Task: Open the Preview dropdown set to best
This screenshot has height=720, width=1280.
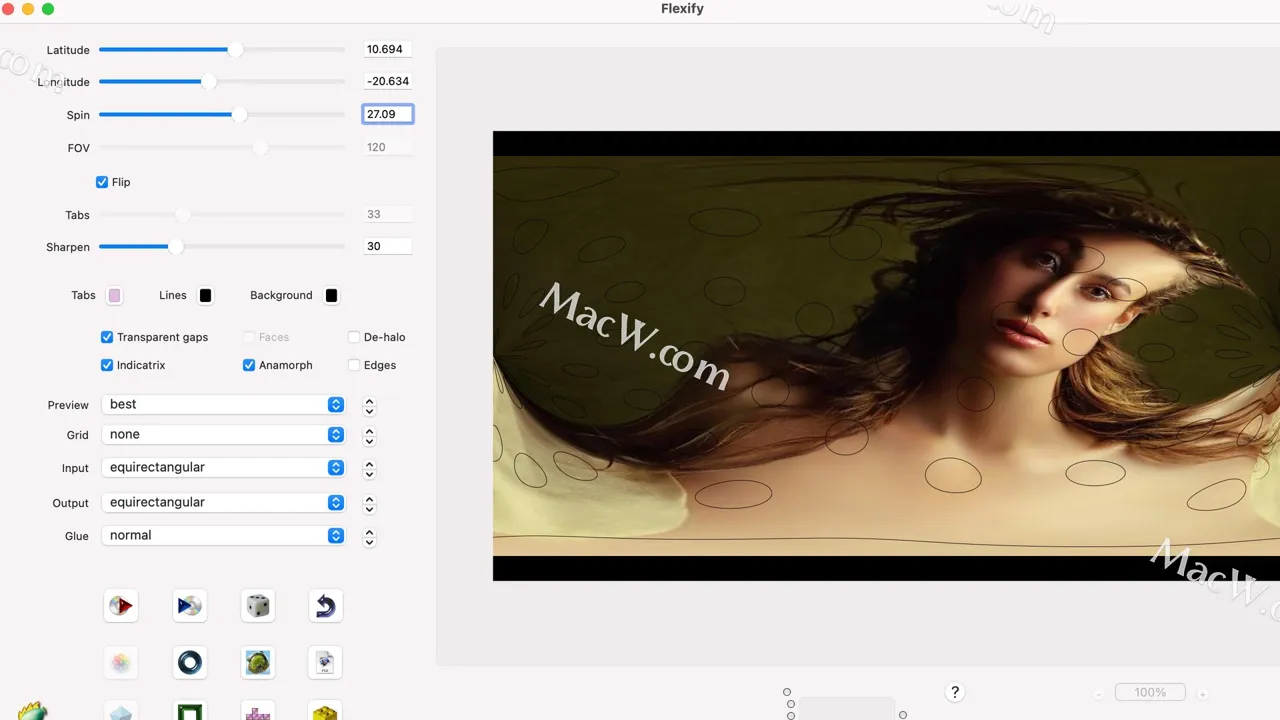Action: (223, 404)
